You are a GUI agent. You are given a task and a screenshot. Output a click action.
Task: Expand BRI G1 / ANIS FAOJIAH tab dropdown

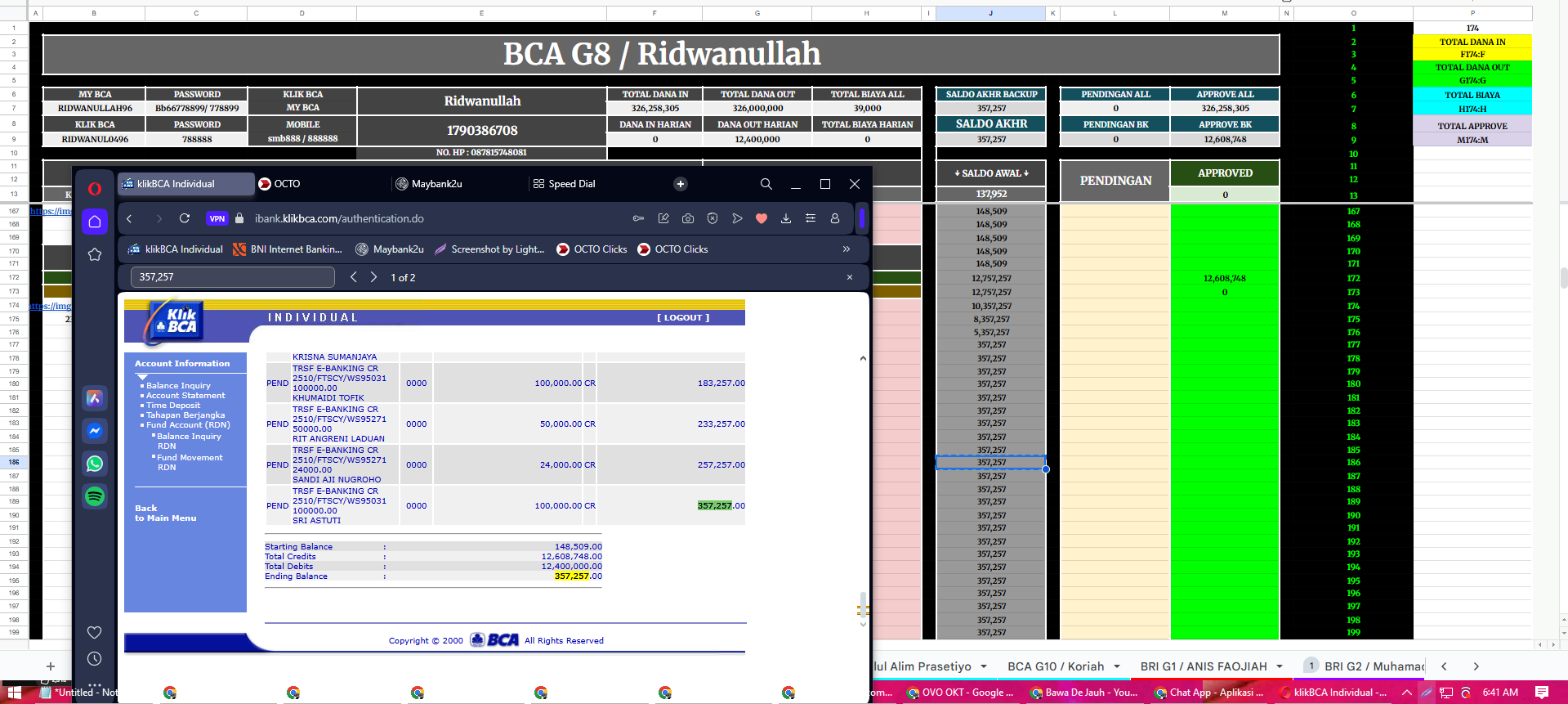pyautogui.click(x=1280, y=666)
